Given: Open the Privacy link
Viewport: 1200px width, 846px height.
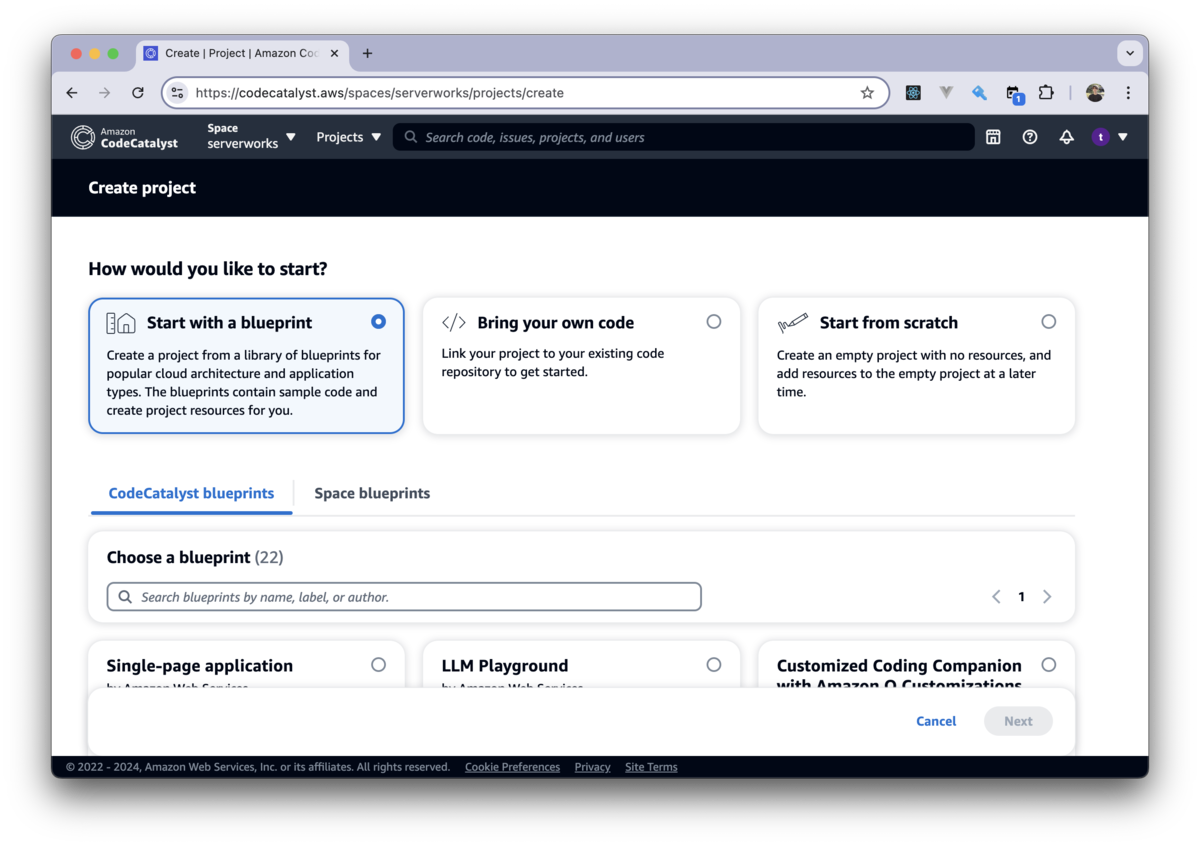Looking at the screenshot, I should (x=592, y=767).
